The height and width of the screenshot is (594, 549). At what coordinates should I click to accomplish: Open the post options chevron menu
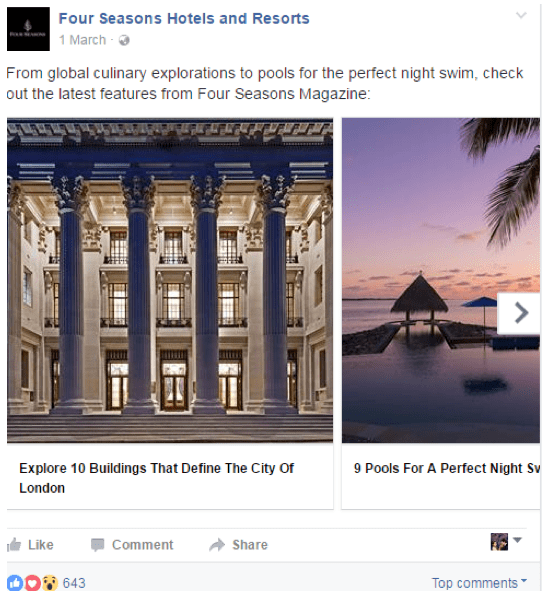[521, 15]
